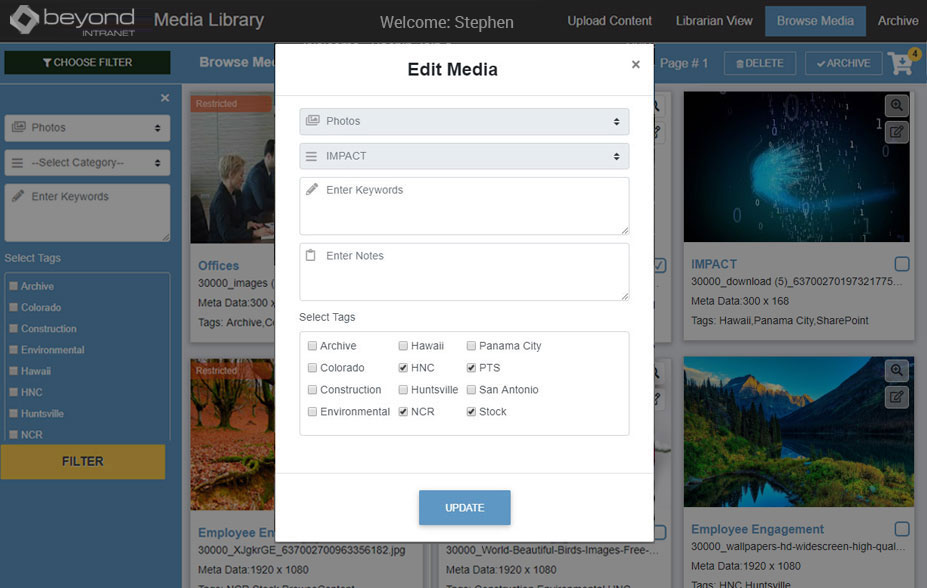Select checkbox on IMPACT media card

[902, 264]
